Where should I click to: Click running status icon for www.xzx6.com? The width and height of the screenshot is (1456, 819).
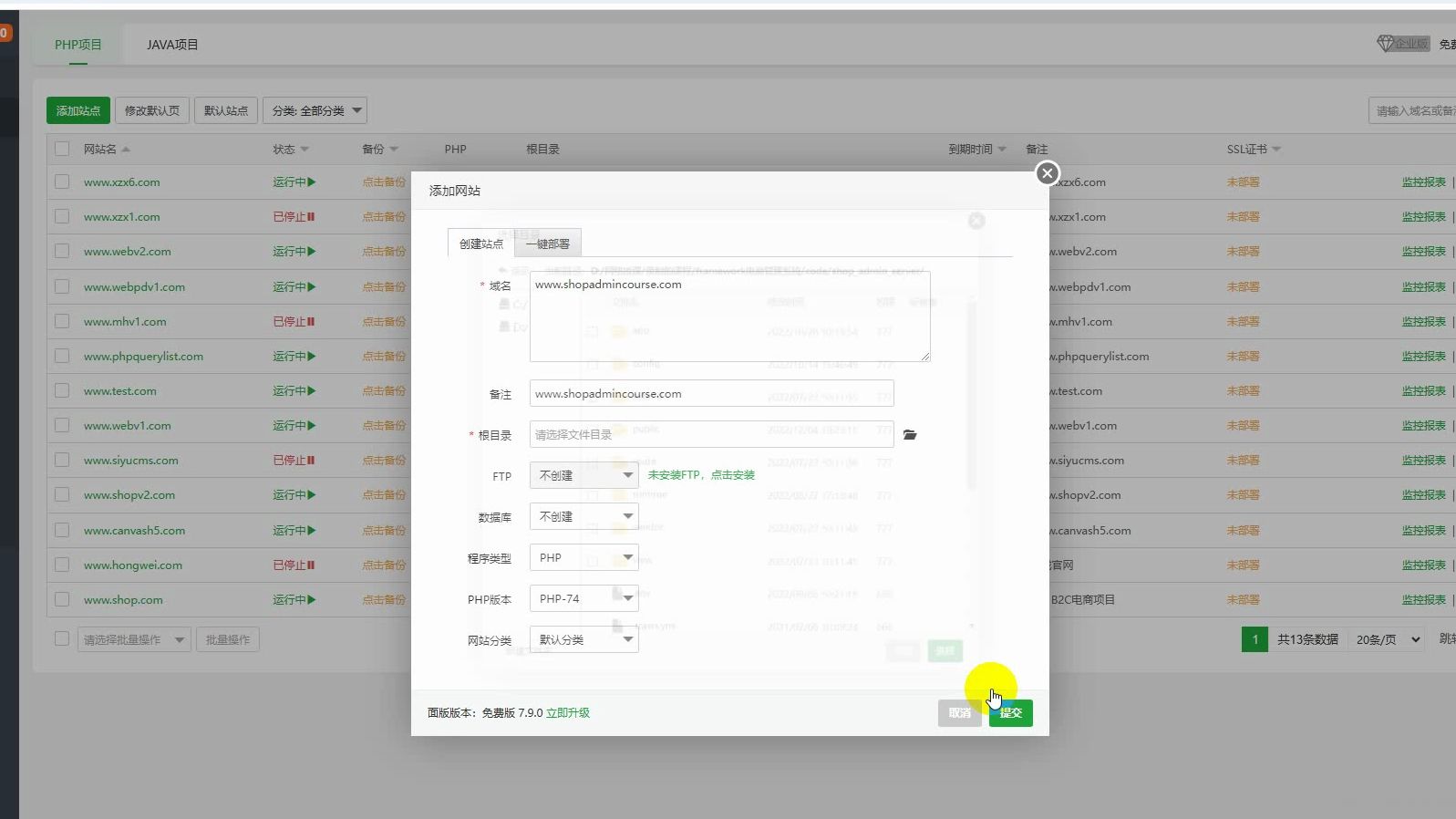[312, 182]
